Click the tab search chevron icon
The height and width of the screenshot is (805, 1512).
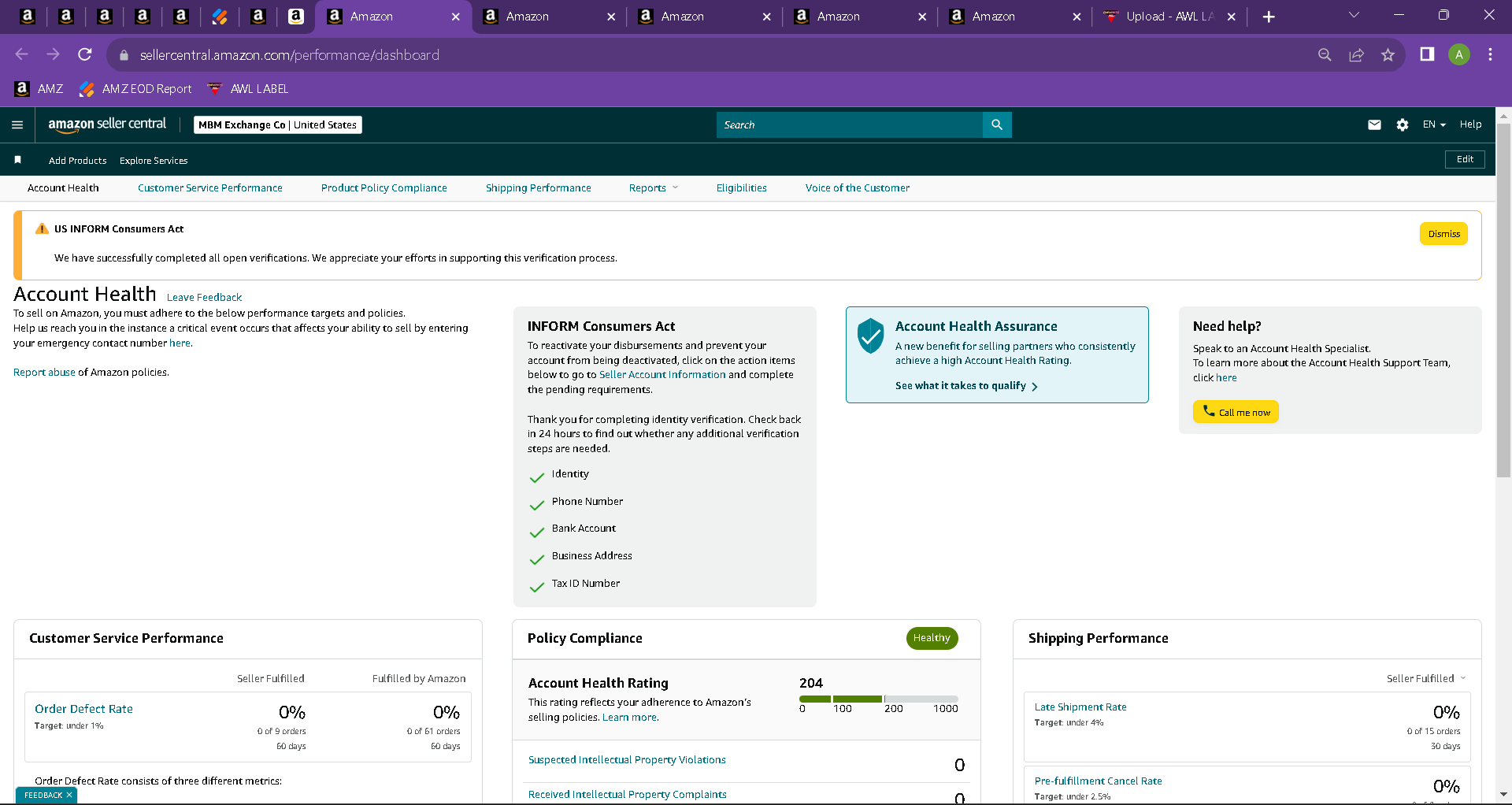(1354, 15)
